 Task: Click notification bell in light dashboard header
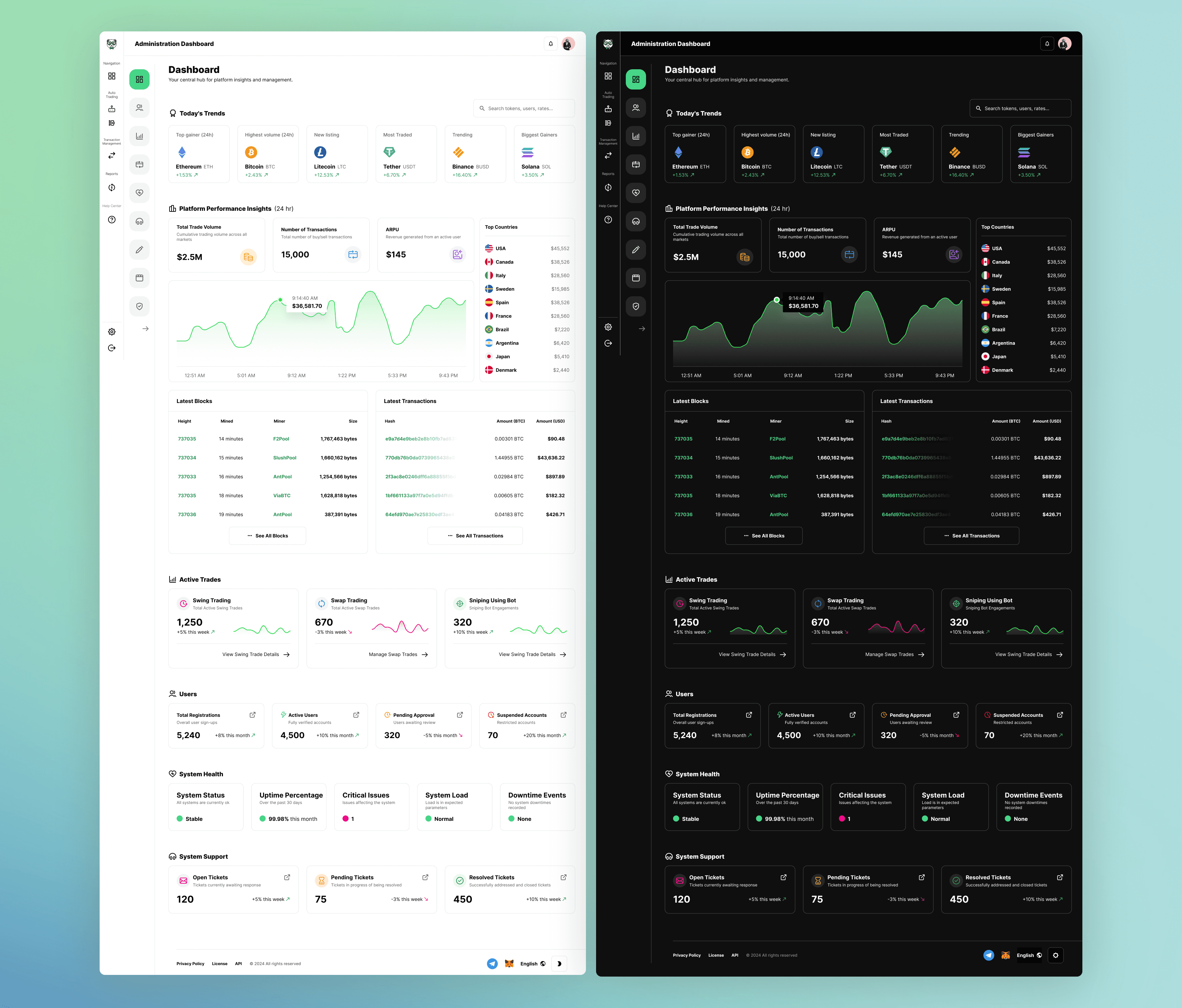(550, 43)
